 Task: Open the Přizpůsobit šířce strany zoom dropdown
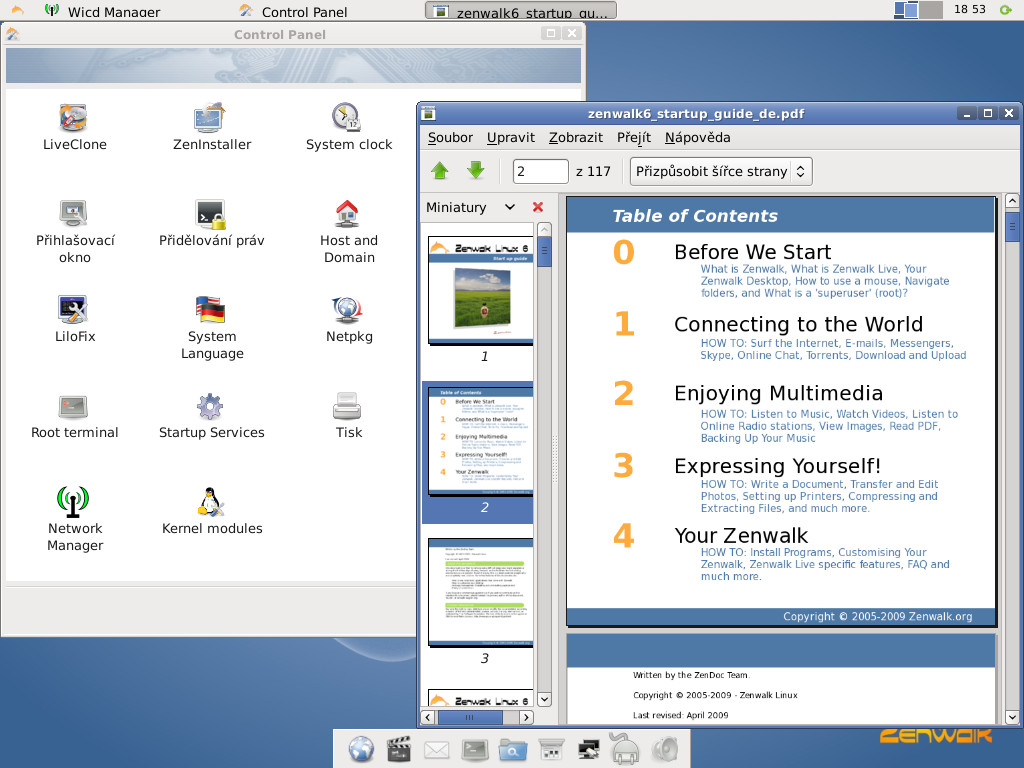(721, 171)
